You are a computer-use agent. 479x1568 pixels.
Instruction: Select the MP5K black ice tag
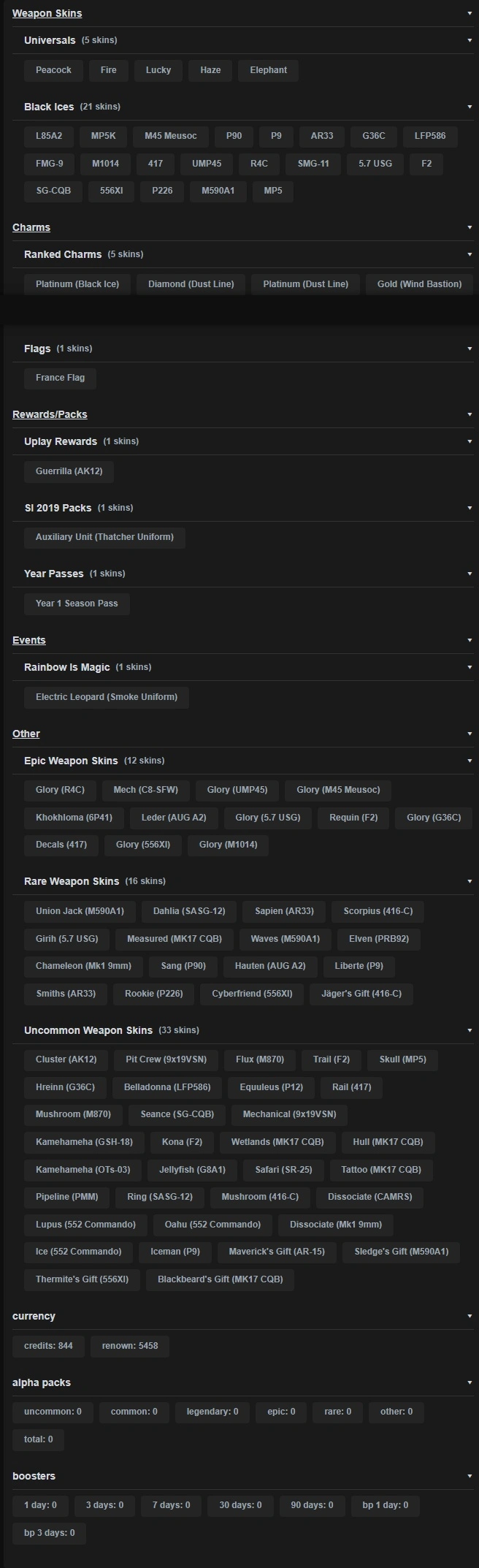(103, 136)
